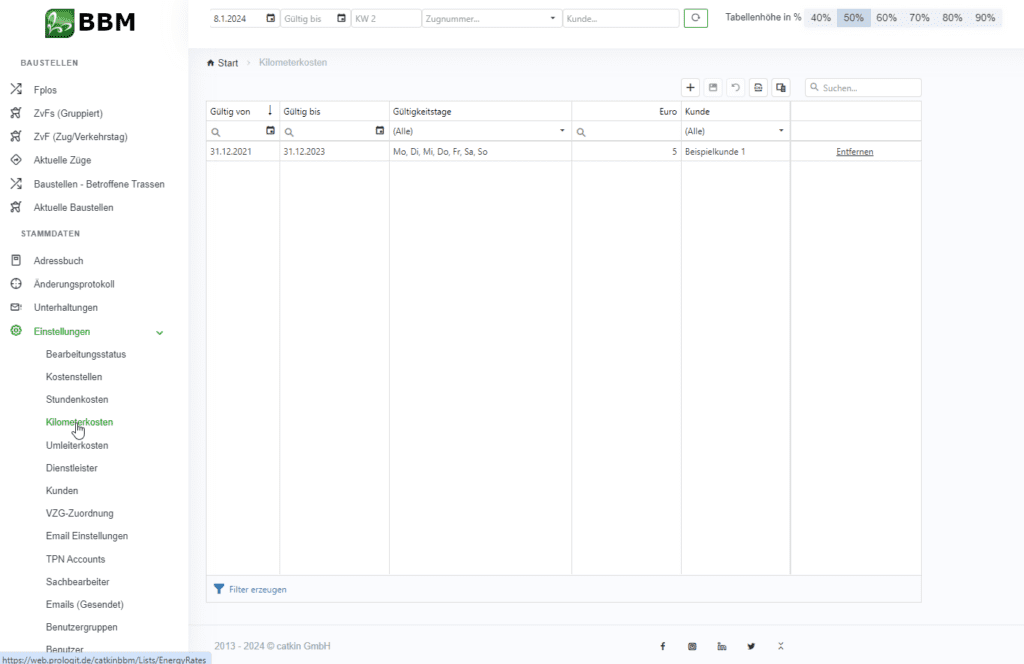Click the save changes icon in table toolbar
1024x664 pixels.
pyautogui.click(x=713, y=88)
